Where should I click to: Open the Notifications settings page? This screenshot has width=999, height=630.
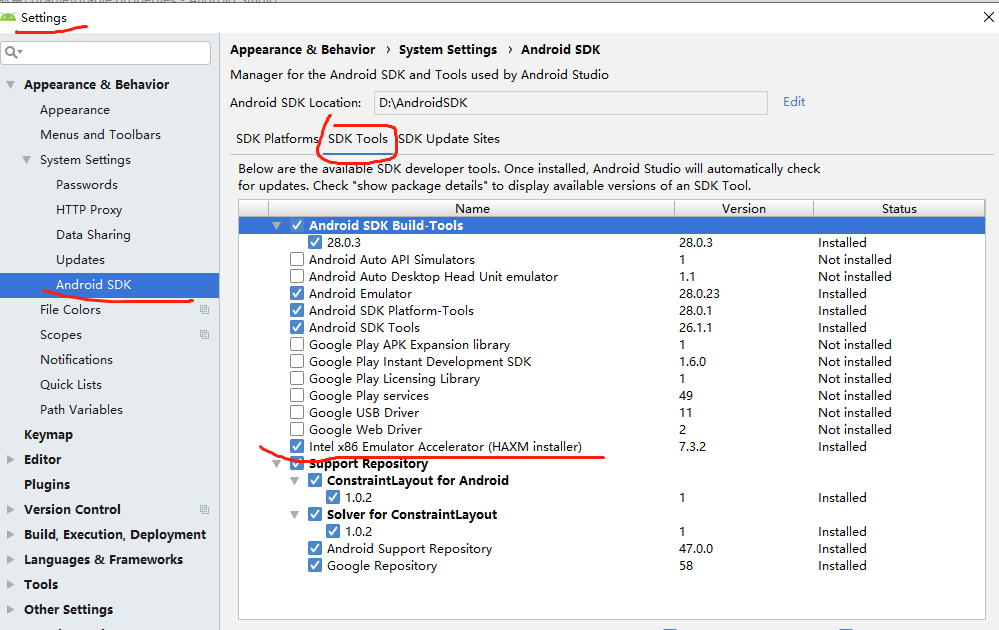(76, 359)
